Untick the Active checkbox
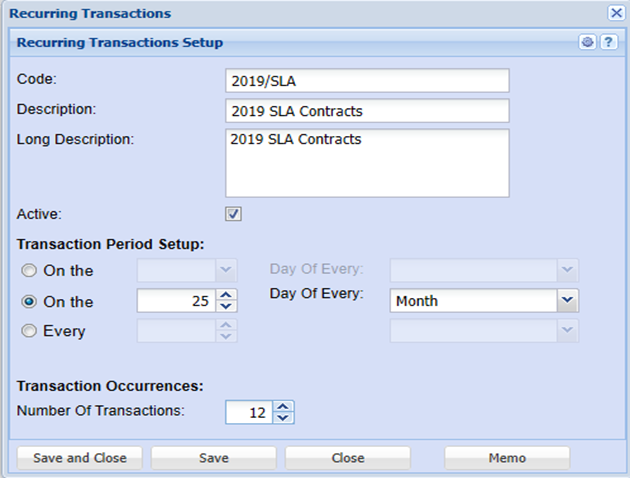Image resolution: width=630 pixels, height=478 pixels. (x=233, y=214)
